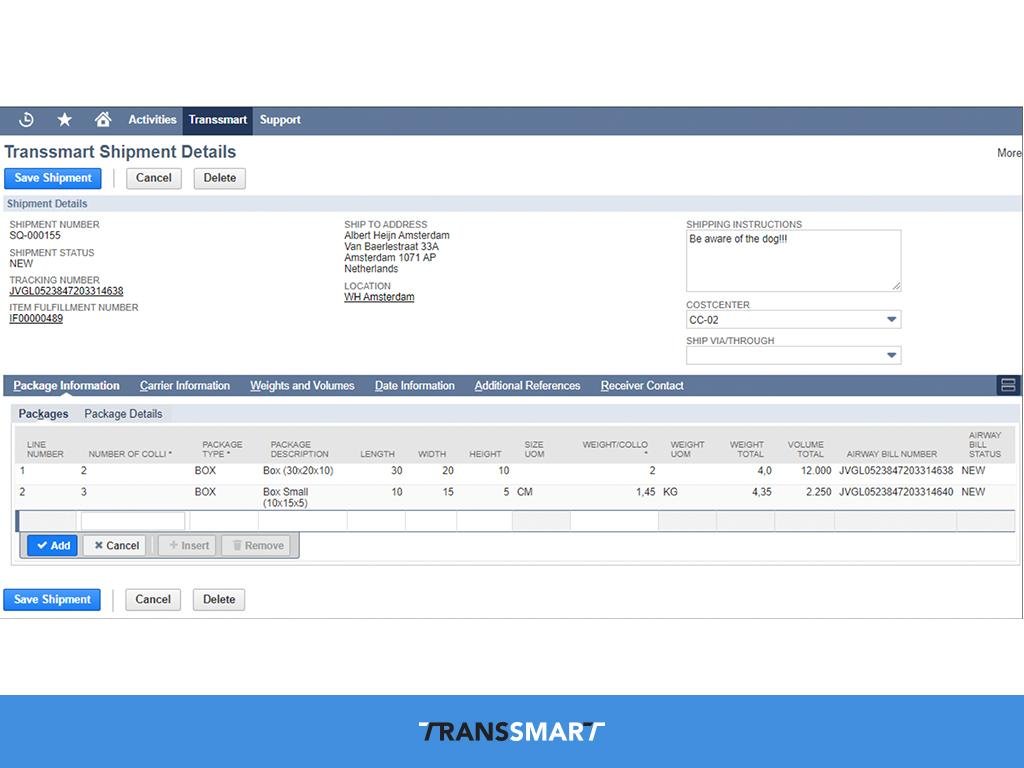Open the Support menu
This screenshot has height=768, width=1024.
[x=280, y=120]
